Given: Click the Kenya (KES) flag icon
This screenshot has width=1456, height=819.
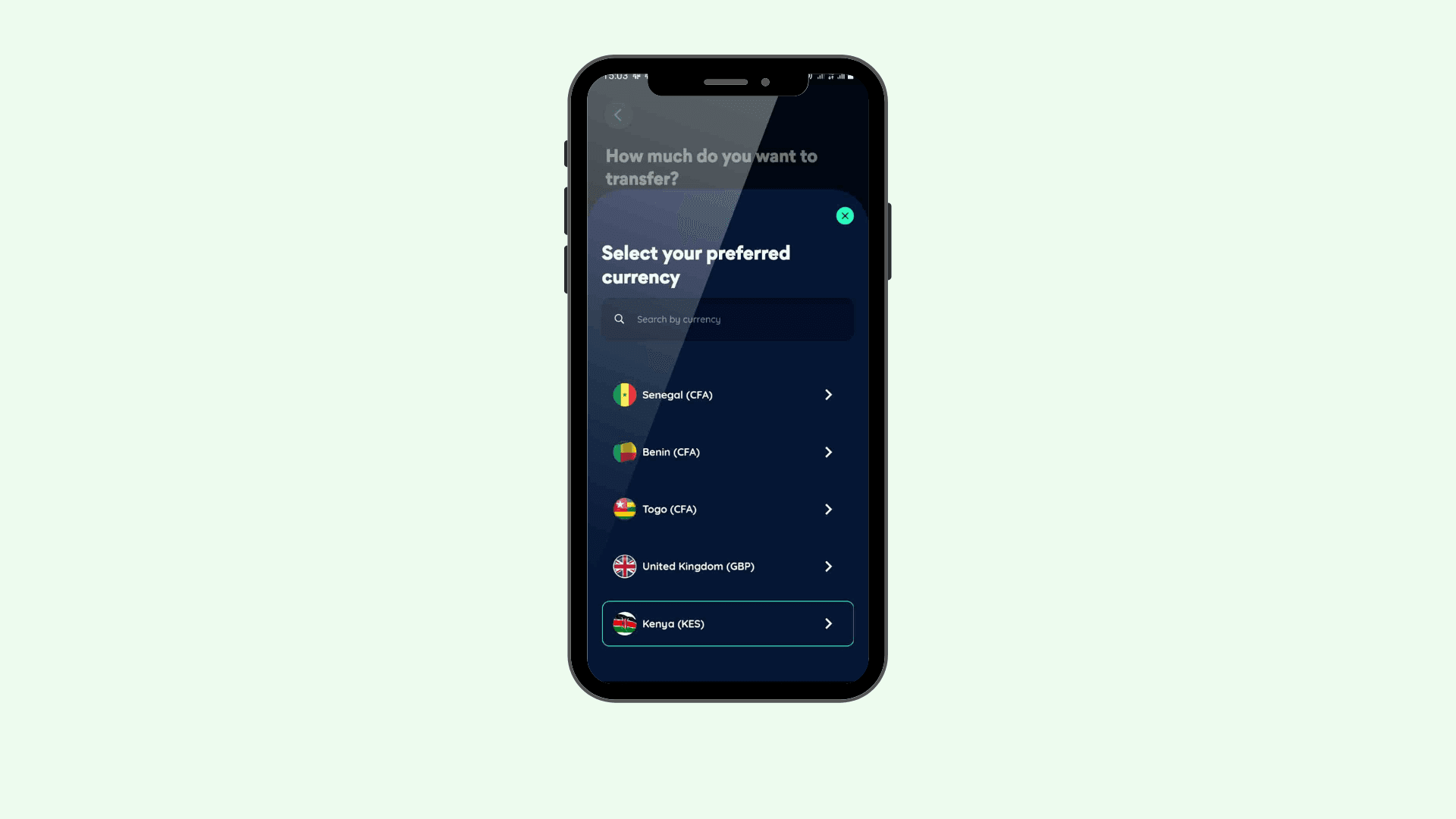Looking at the screenshot, I should 624,623.
